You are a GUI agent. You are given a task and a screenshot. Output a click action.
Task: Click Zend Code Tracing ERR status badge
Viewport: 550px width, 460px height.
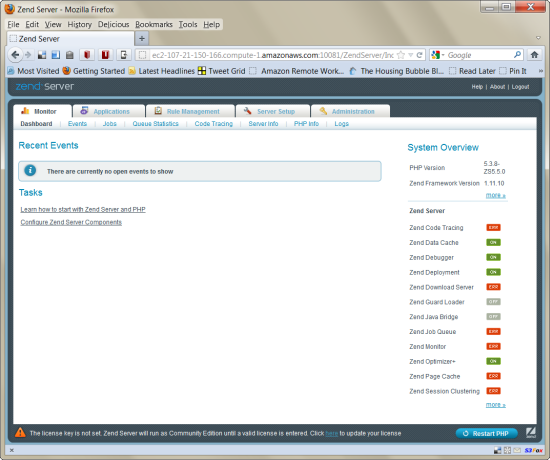493,227
